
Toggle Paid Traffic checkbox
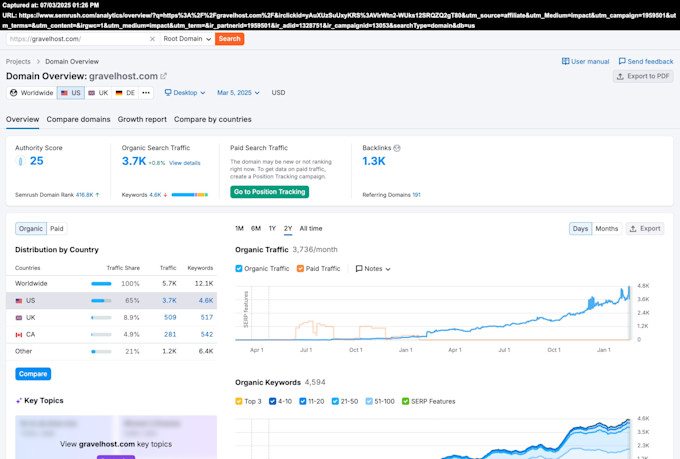tap(300, 269)
